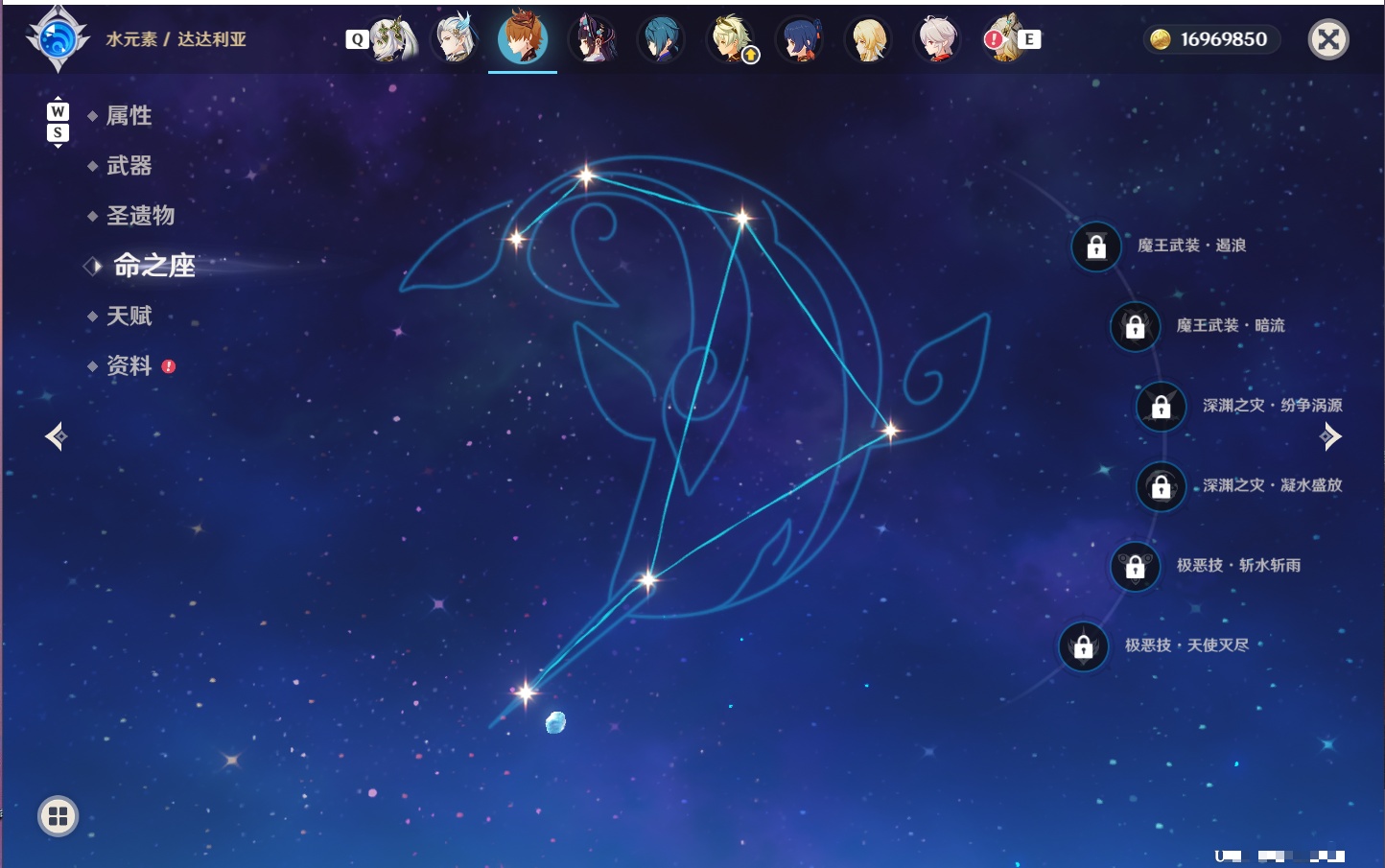Open locked constellation 极恶技・天使灭尽
Screen dimensions: 1385x868
(1084, 645)
